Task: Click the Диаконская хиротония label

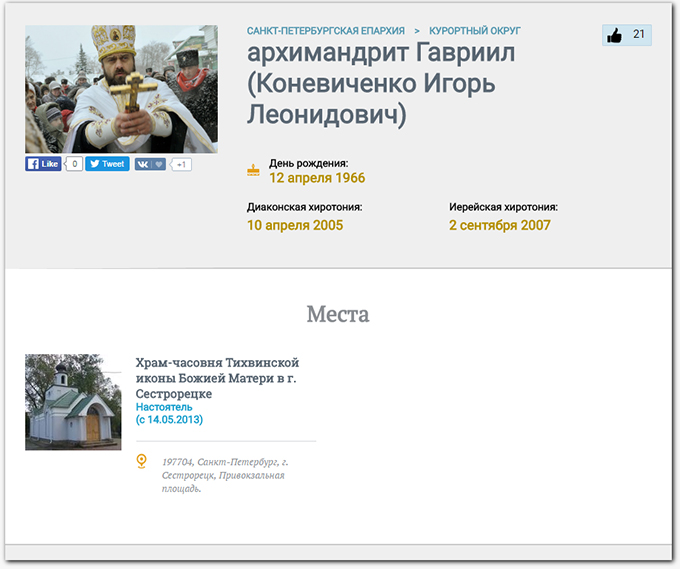Action: 304,207
